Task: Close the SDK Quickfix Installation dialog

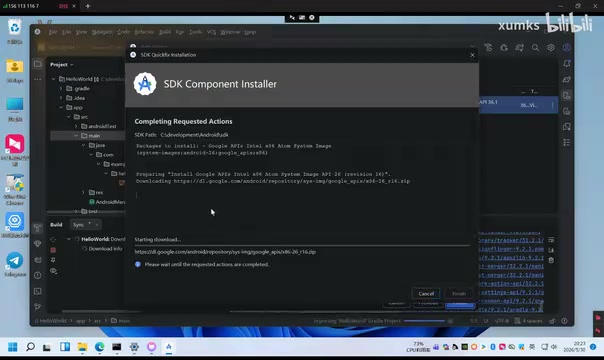Action: (x=473, y=55)
